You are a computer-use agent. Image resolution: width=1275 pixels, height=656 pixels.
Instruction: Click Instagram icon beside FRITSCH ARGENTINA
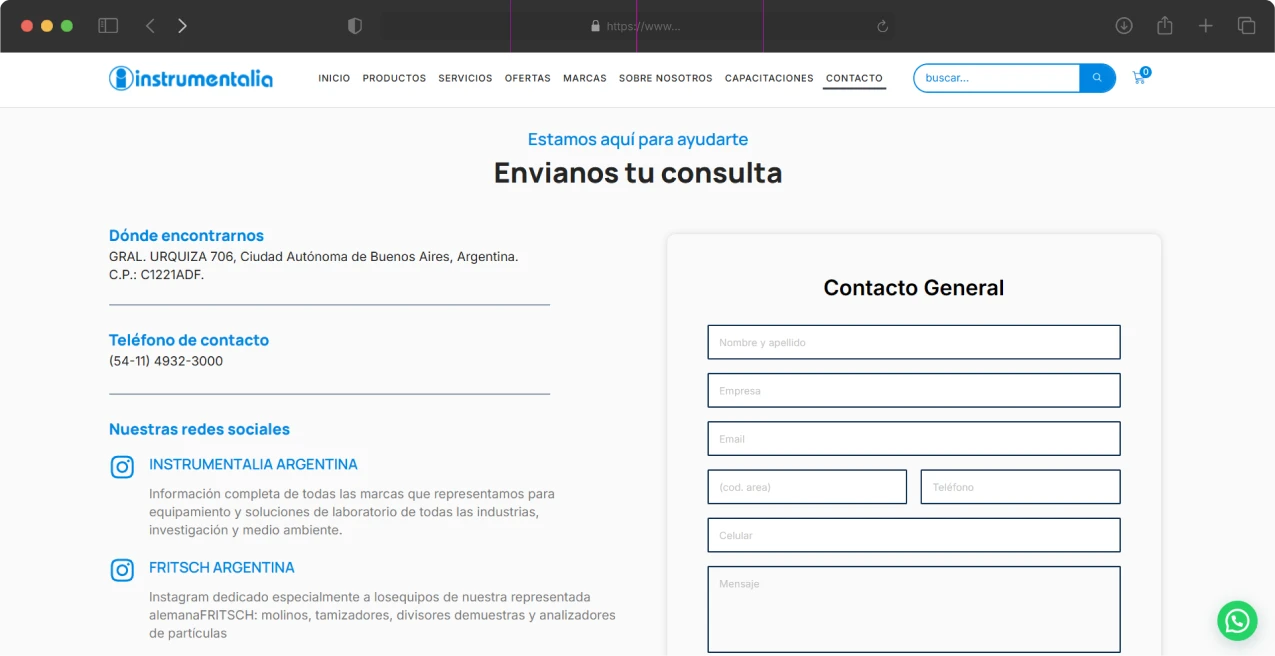tap(122, 570)
